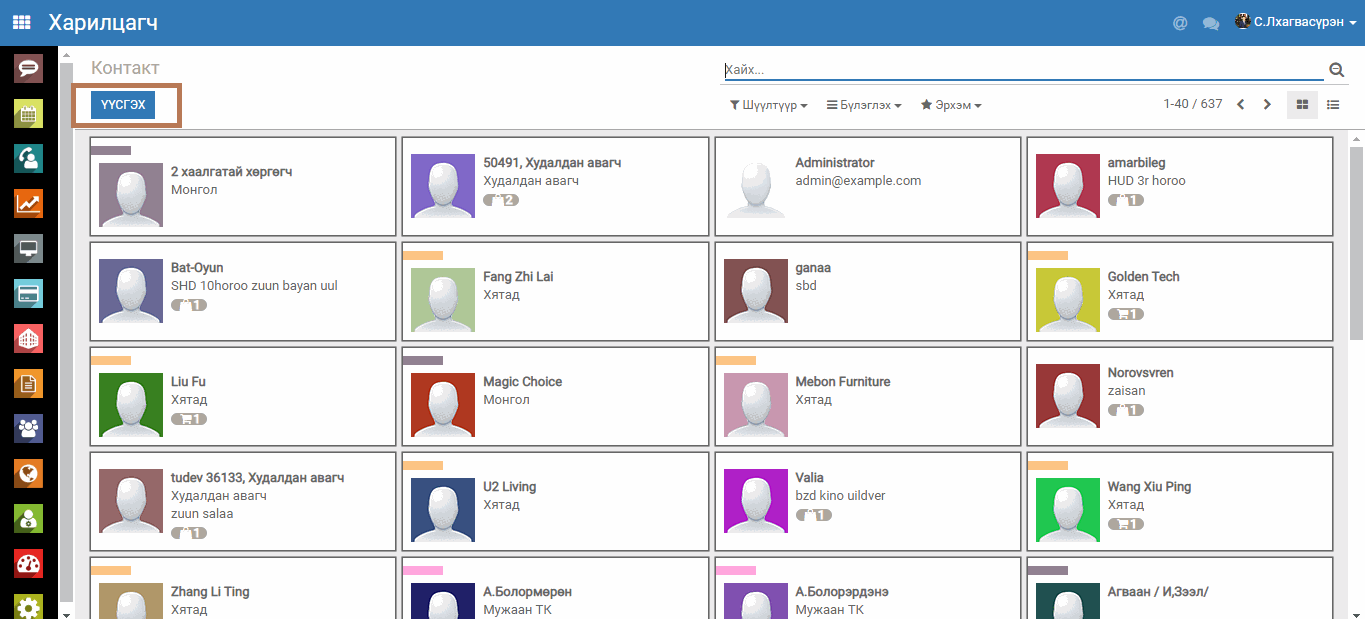Open the sales chart app icon
The image size is (1365, 619).
28,204
